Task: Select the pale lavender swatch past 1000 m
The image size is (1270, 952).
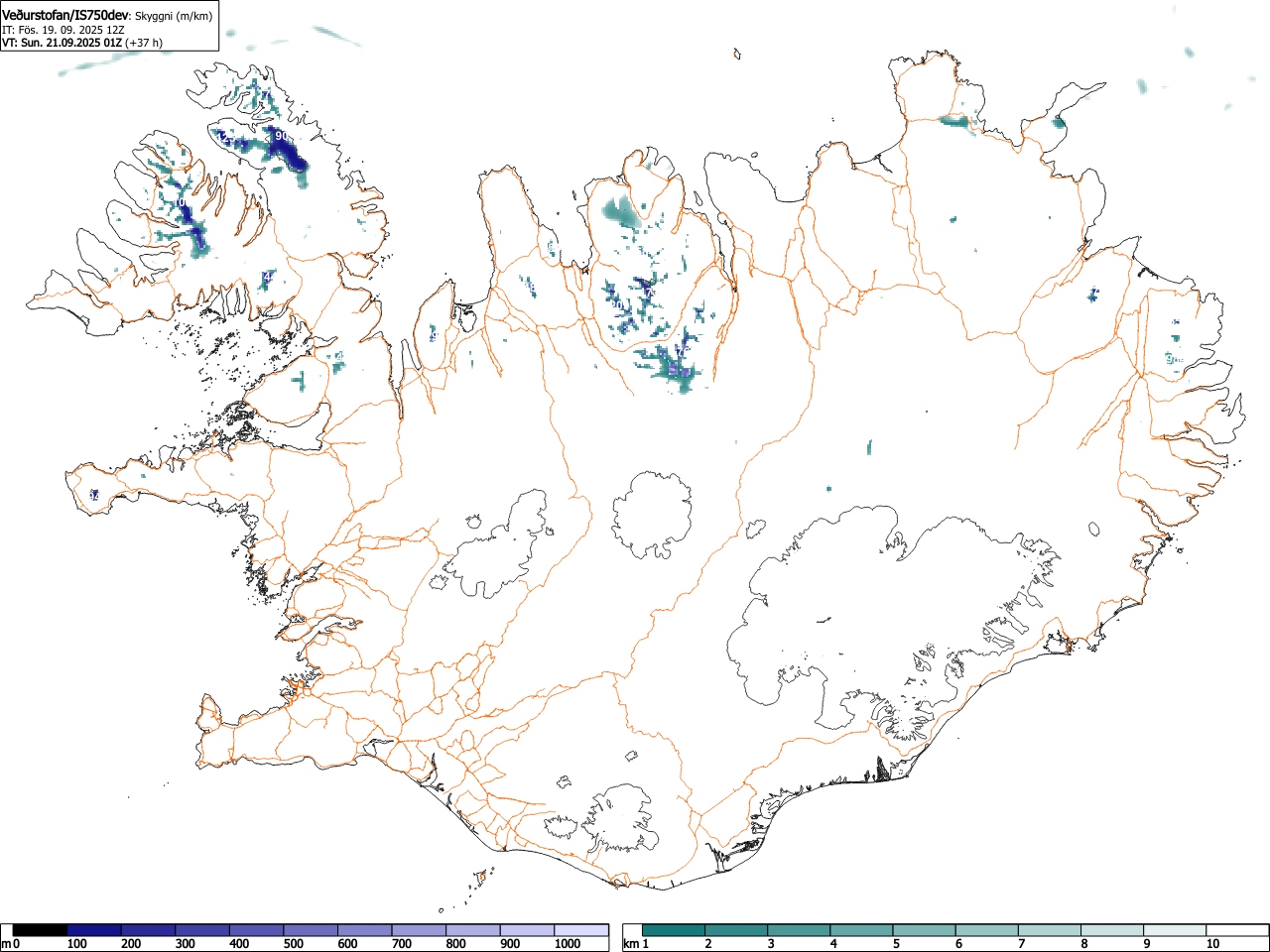Action: pyautogui.click(x=580, y=930)
